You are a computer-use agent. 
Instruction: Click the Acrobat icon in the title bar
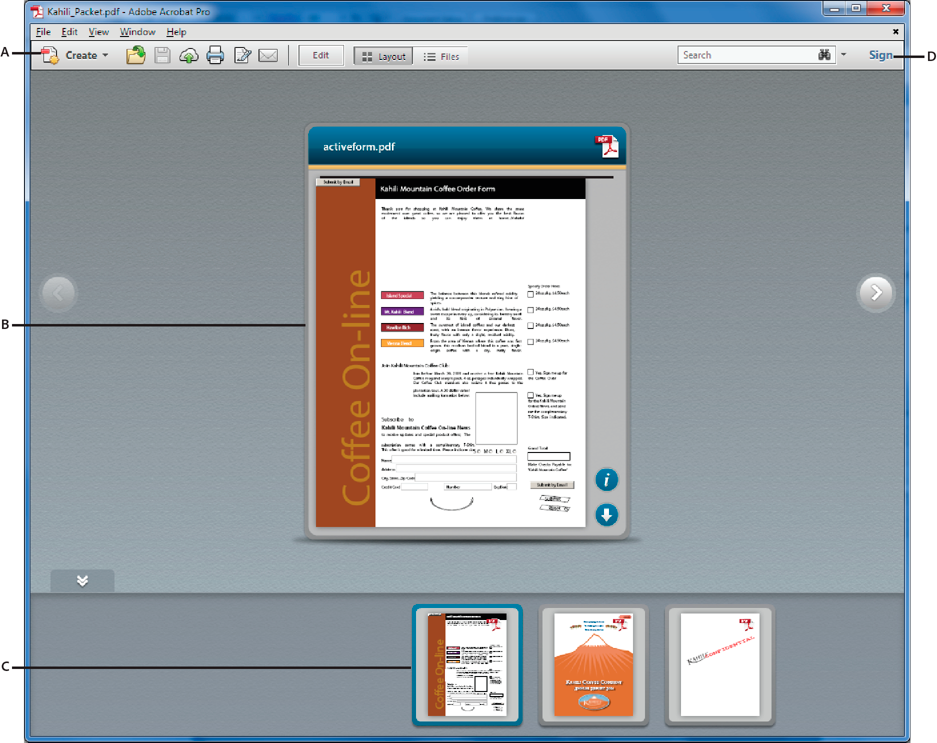[37, 11]
